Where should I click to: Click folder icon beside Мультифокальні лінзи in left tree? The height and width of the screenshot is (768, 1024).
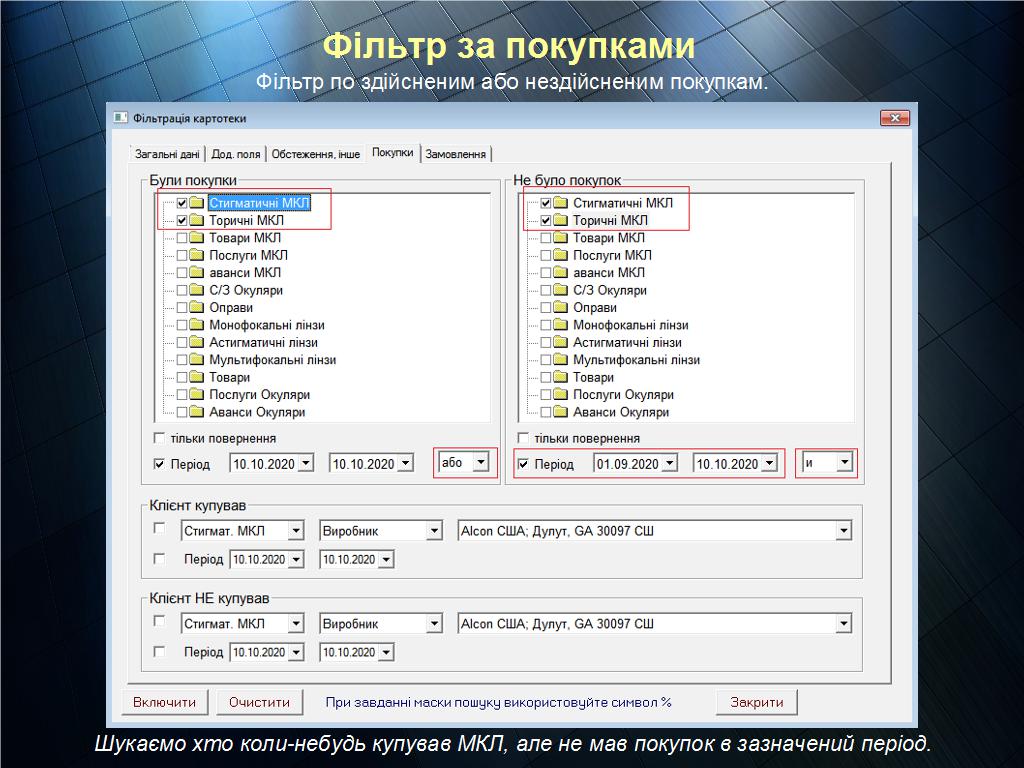tap(197, 360)
